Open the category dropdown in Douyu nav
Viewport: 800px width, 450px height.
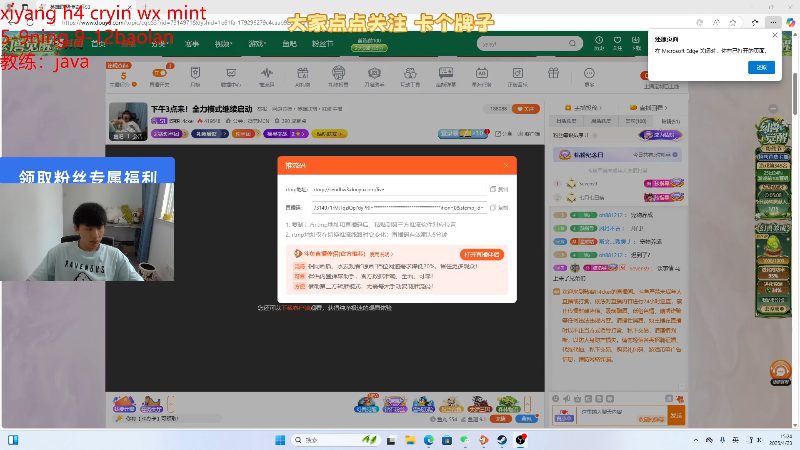[x=160, y=44]
